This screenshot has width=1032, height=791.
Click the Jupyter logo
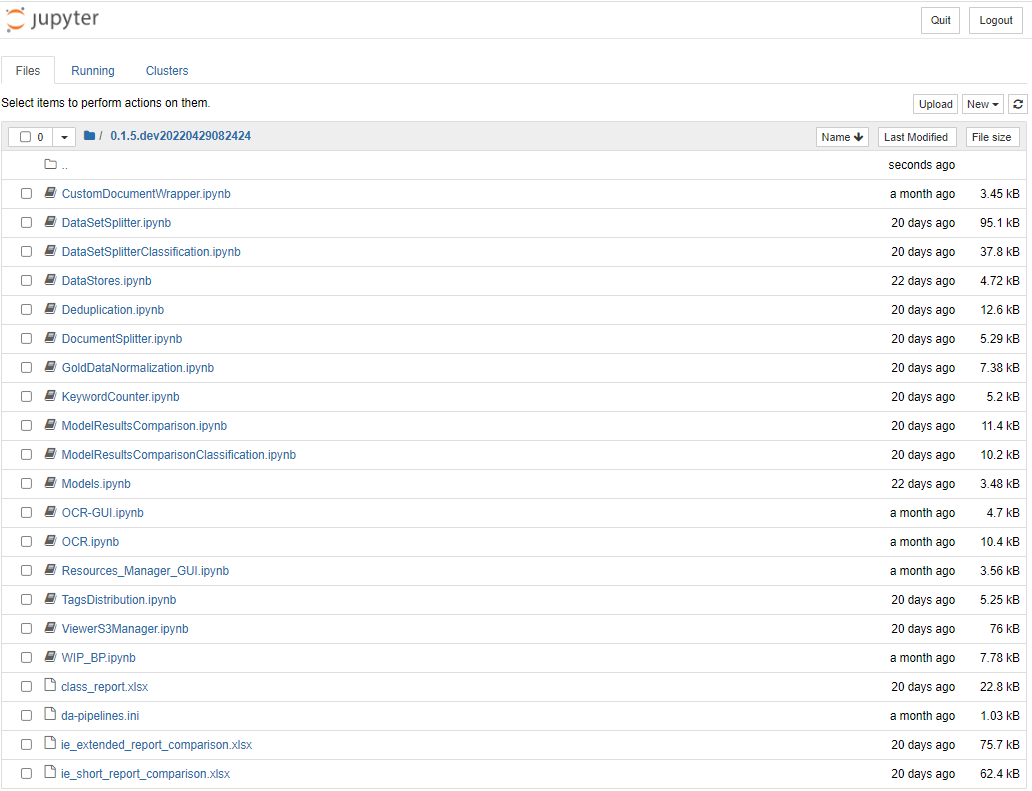point(53,20)
